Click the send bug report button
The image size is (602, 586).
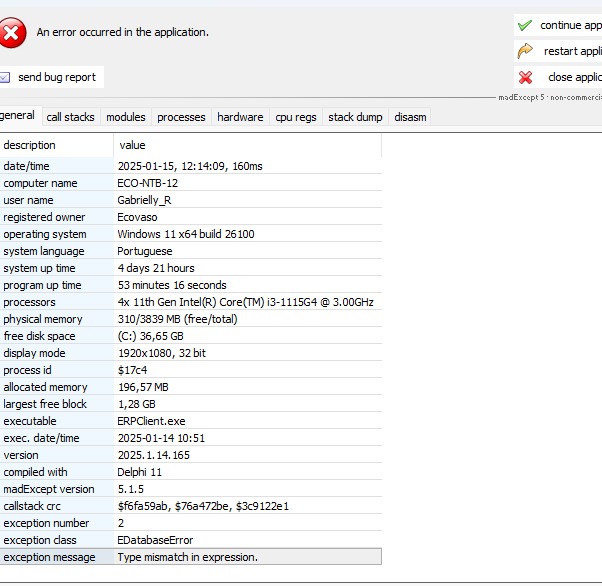[x=56, y=77]
